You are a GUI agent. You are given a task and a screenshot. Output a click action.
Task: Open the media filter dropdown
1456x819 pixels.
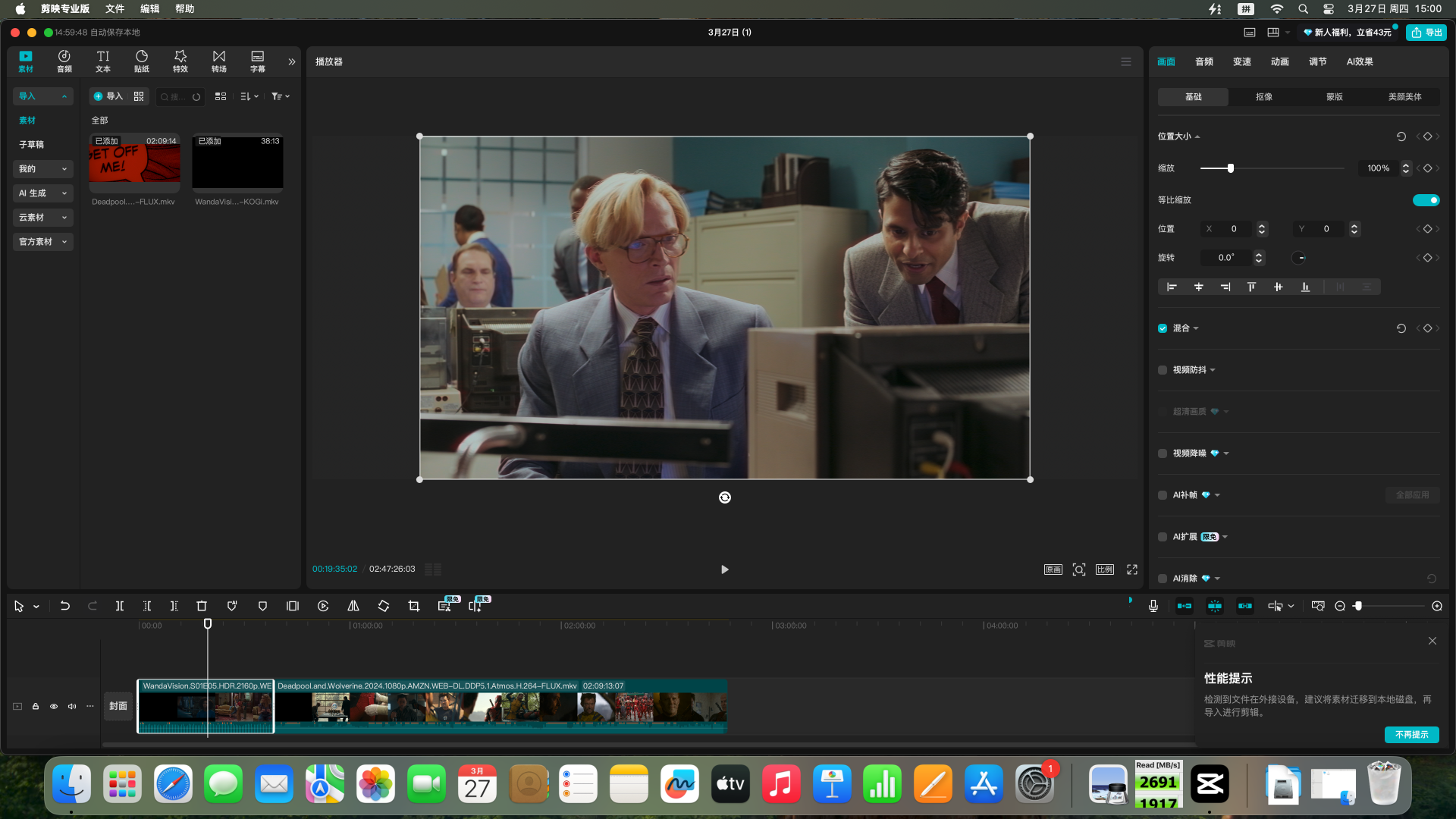coord(281,96)
